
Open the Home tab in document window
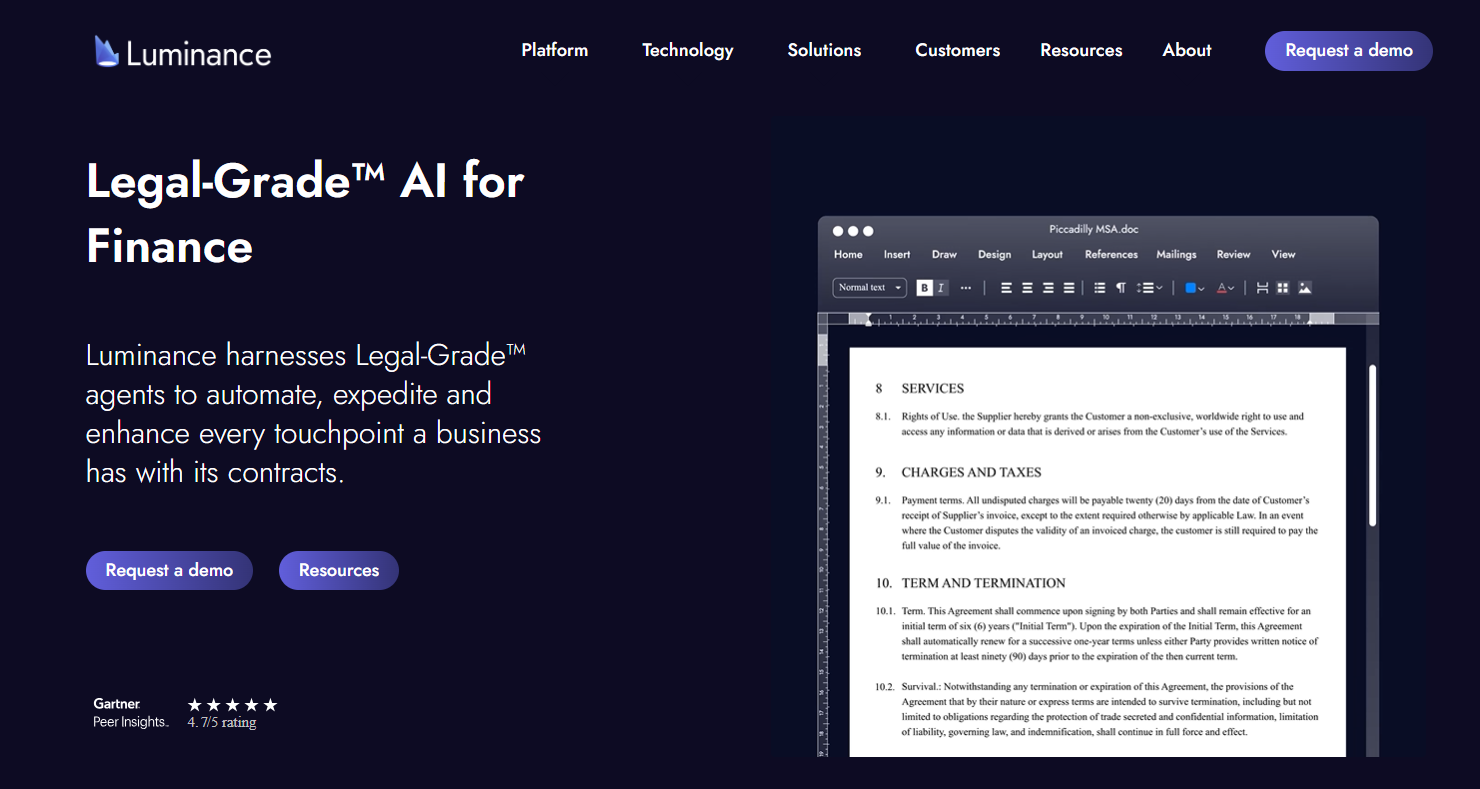click(x=848, y=254)
